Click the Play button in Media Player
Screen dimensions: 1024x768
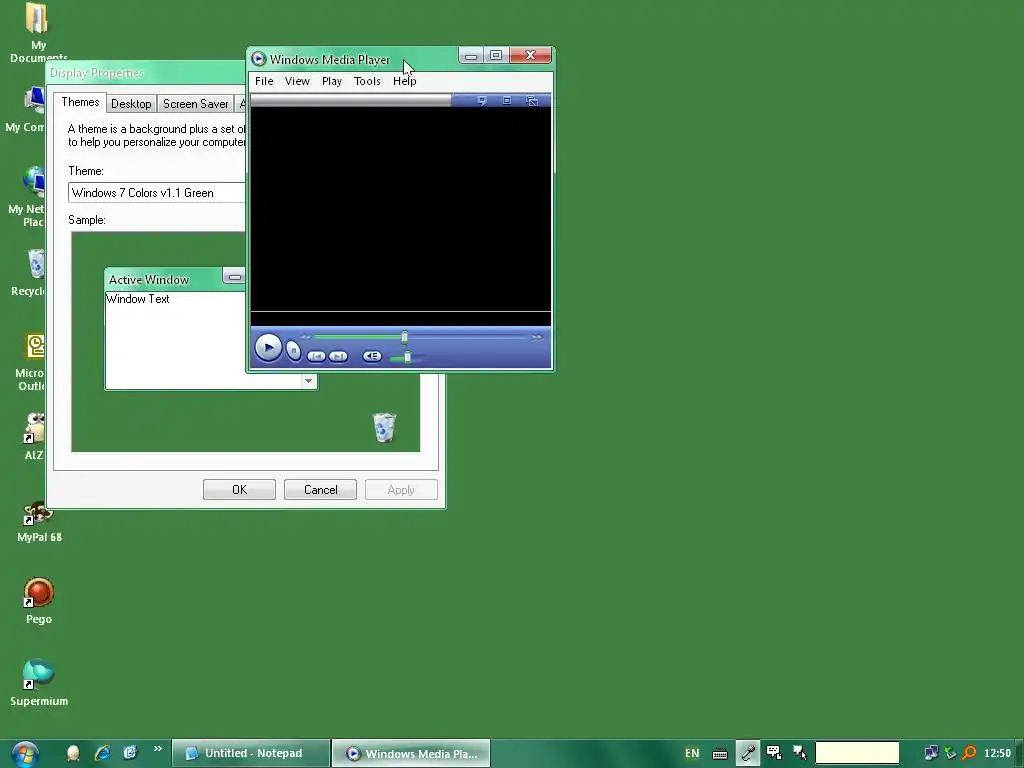click(268, 347)
